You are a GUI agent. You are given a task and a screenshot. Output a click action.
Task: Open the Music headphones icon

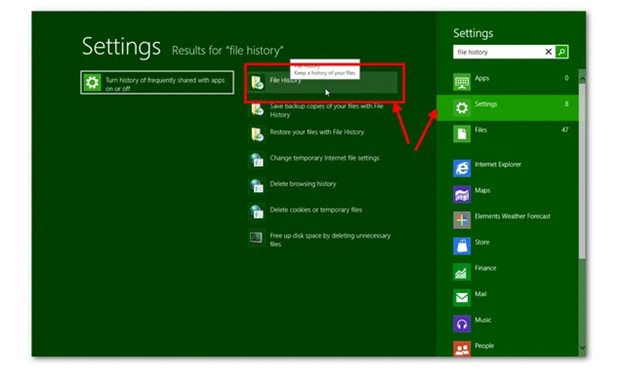pyautogui.click(x=462, y=324)
